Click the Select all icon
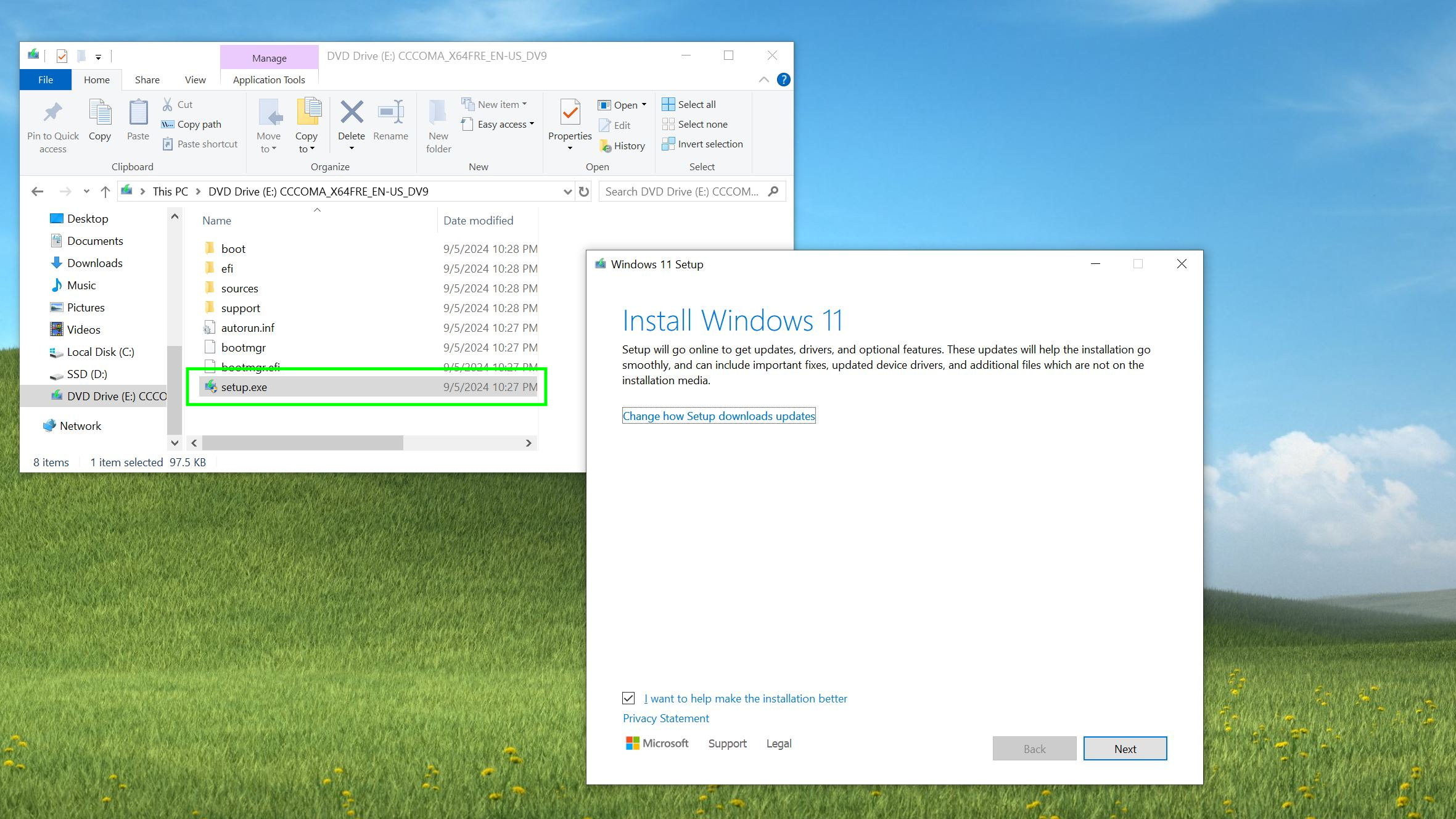This screenshot has width=1456, height=819. 668,104
